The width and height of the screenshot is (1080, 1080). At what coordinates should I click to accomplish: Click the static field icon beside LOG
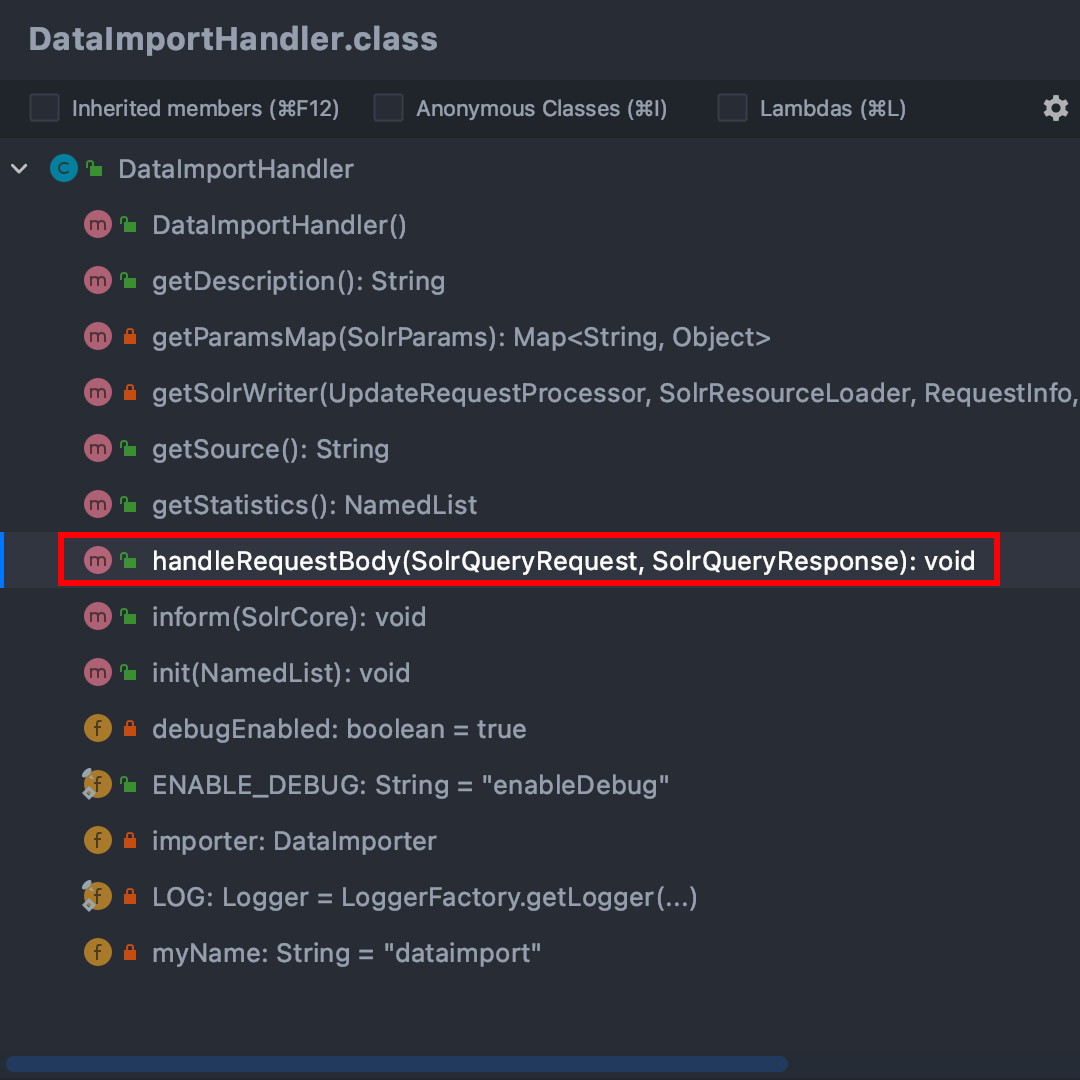coord(96,897)
